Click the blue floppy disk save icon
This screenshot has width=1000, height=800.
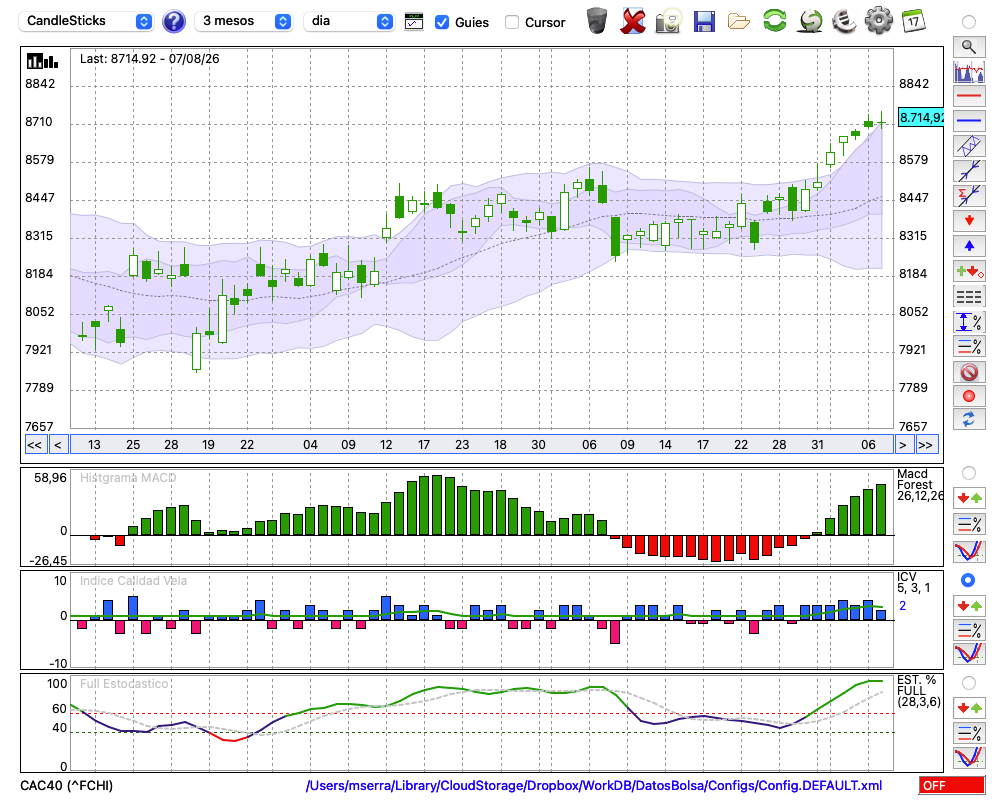pyautogui.click(x=704, y=22)
